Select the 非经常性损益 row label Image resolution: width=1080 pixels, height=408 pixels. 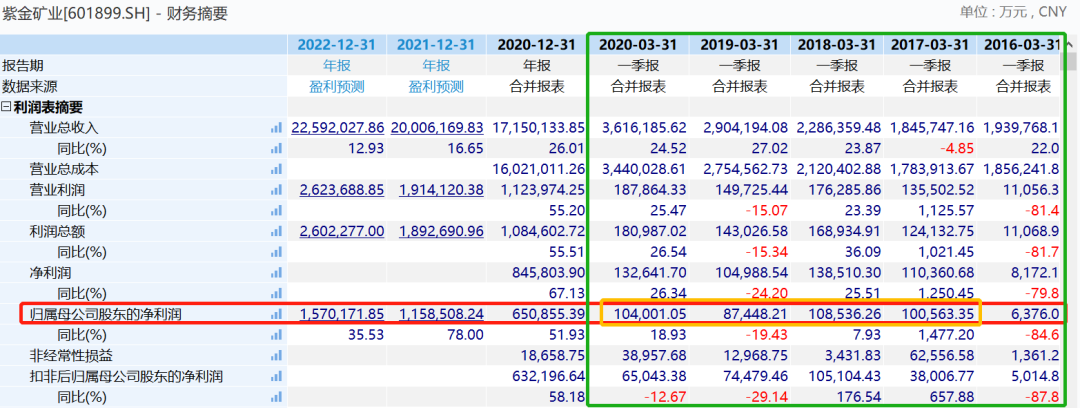tap(71, 356)
